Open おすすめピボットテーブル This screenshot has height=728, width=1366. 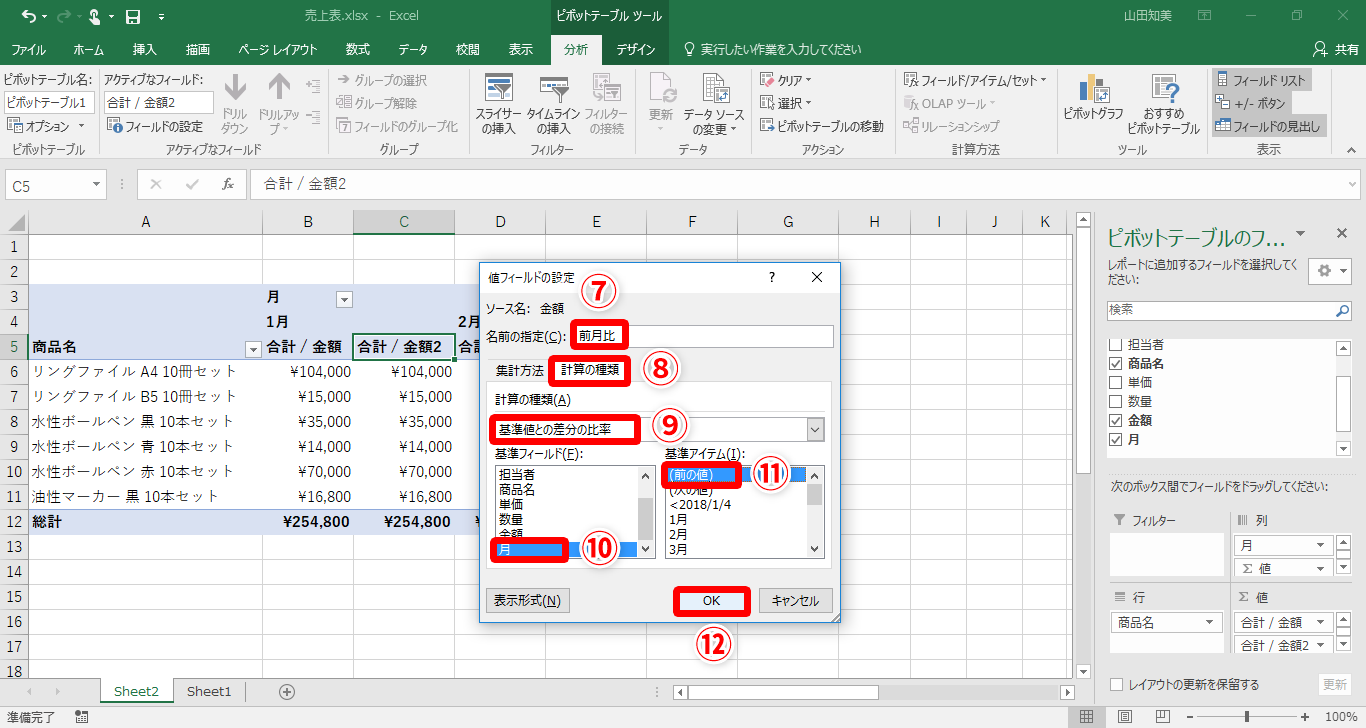[x=1163, y=105]
